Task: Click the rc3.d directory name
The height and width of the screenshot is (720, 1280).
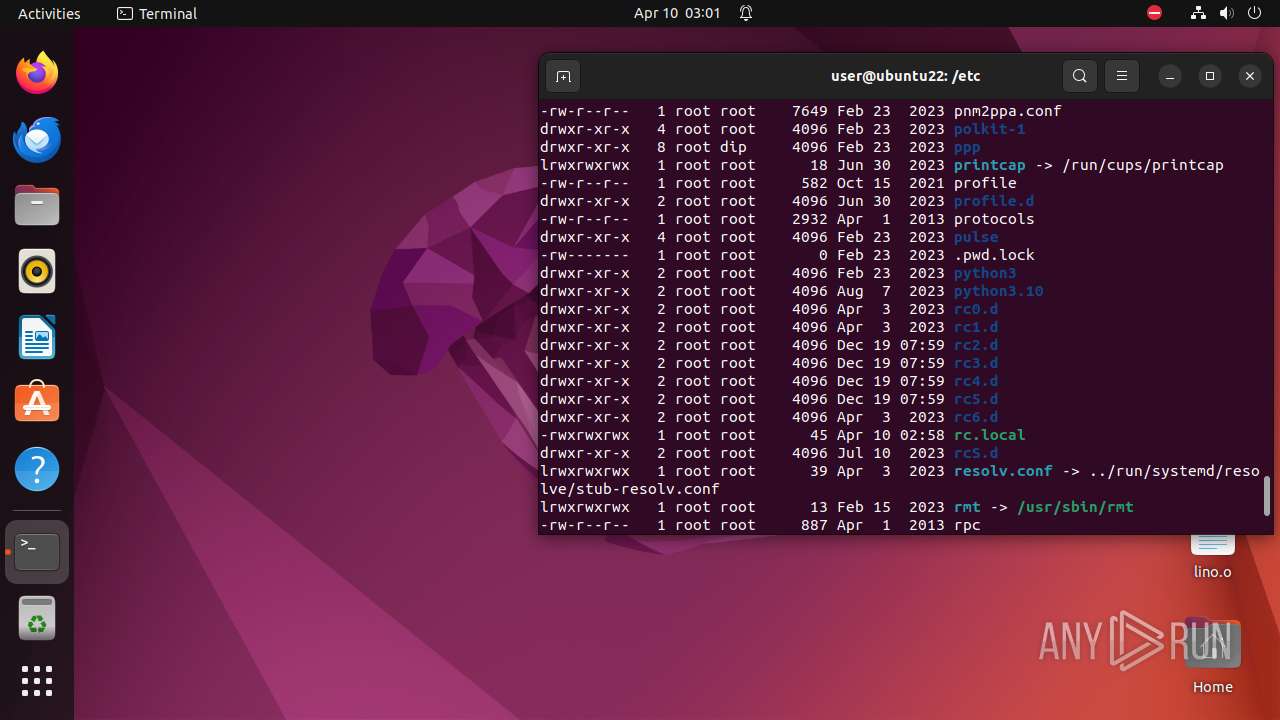Action: 976,363
